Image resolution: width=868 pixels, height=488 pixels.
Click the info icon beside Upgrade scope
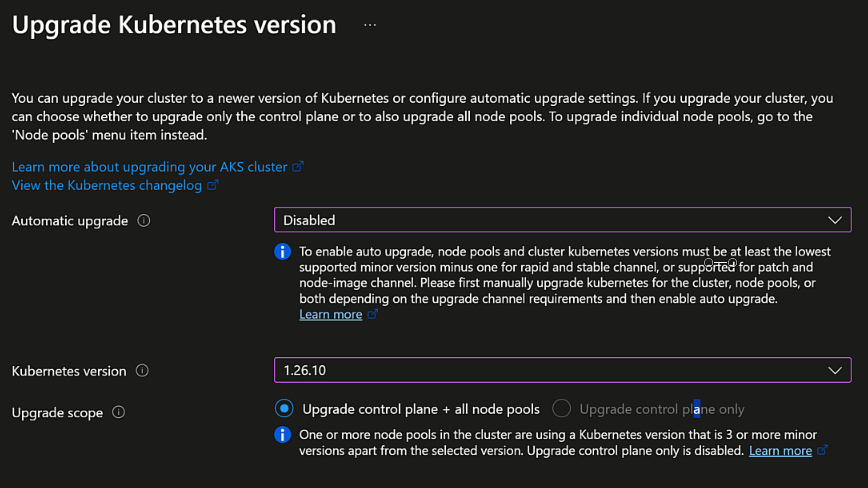(x=119, y=412)
